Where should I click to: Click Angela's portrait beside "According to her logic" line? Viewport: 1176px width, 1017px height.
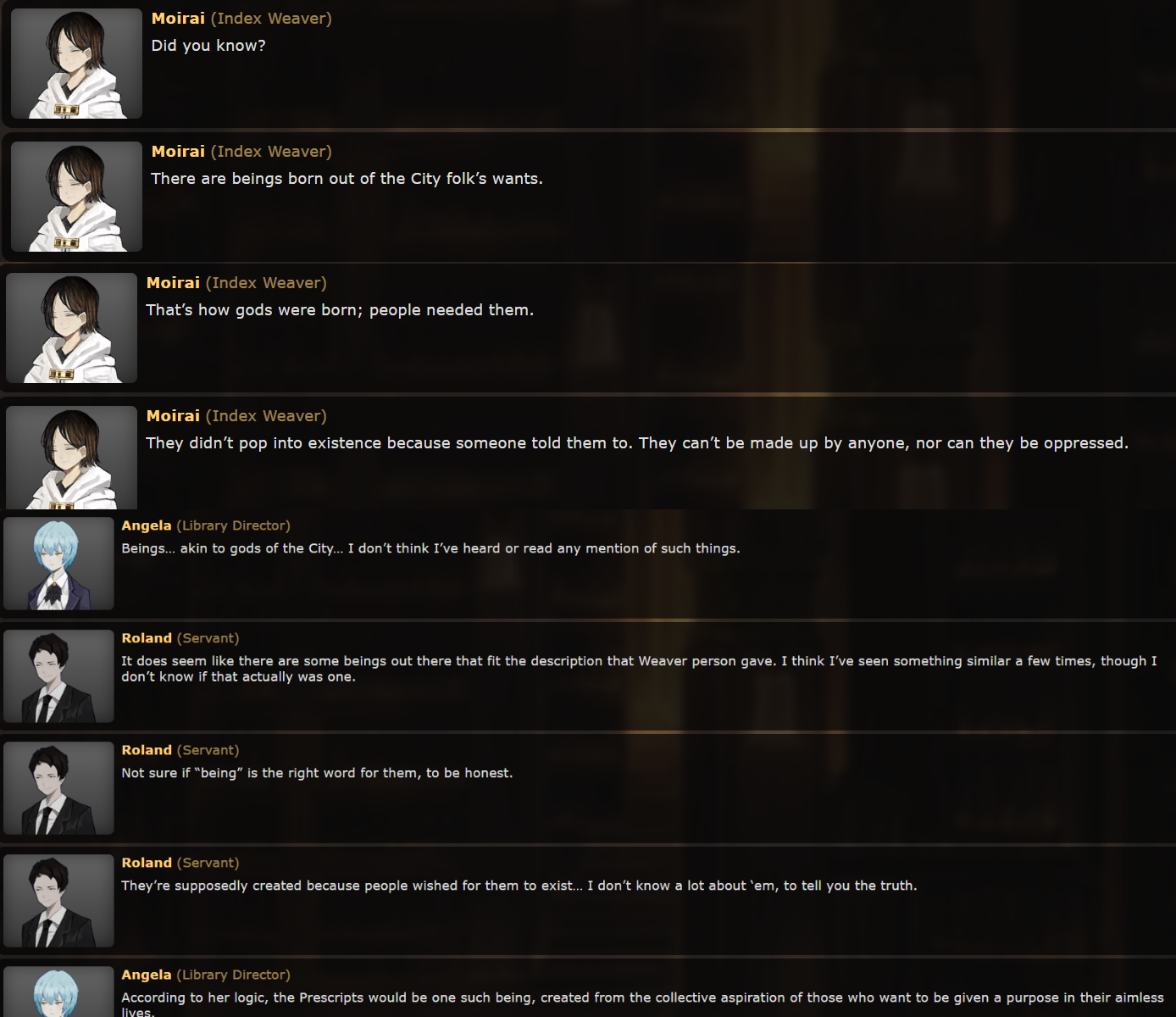(x=58, y=992)
